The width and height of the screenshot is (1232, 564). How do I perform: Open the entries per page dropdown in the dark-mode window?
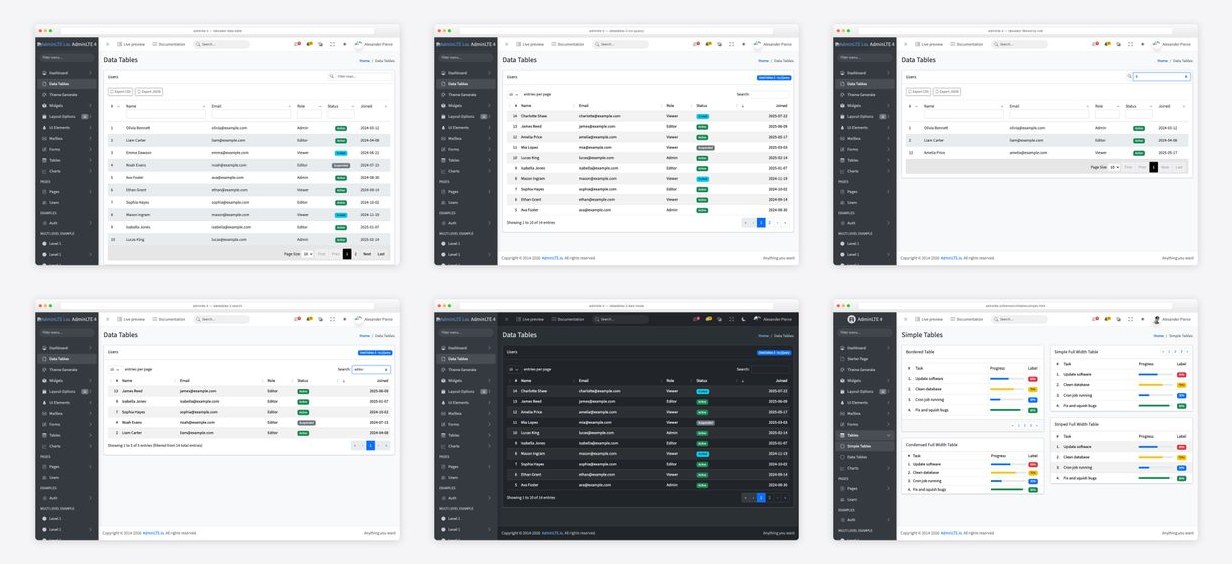tap(514, 369)
